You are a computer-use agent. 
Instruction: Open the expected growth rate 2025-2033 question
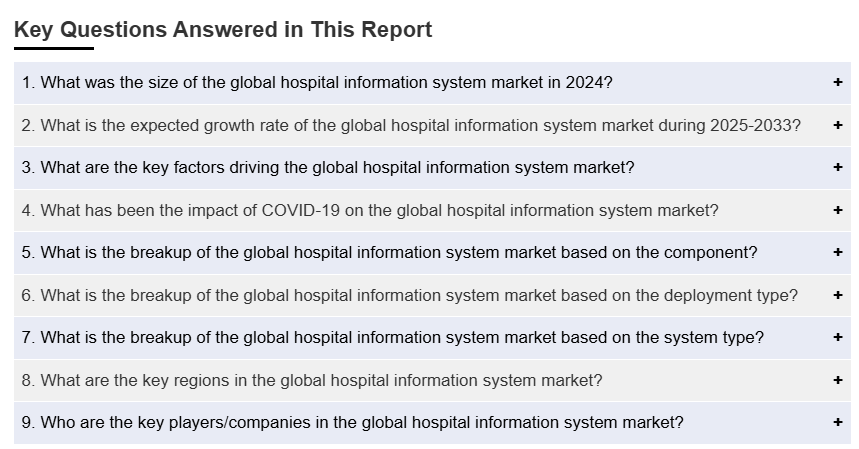pos(410,126)
